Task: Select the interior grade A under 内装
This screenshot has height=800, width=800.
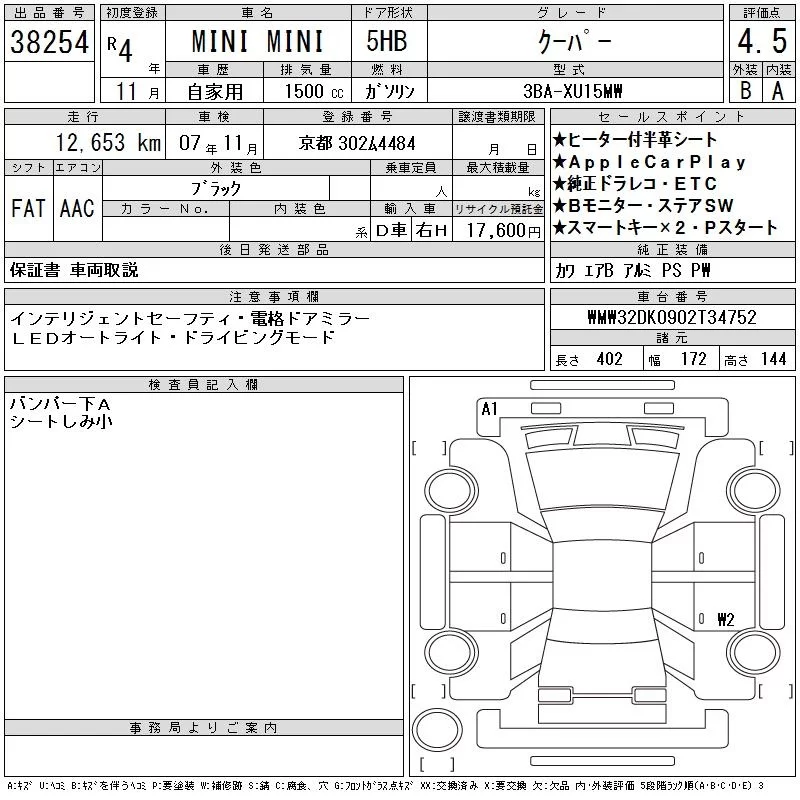Action: [778, 91]
